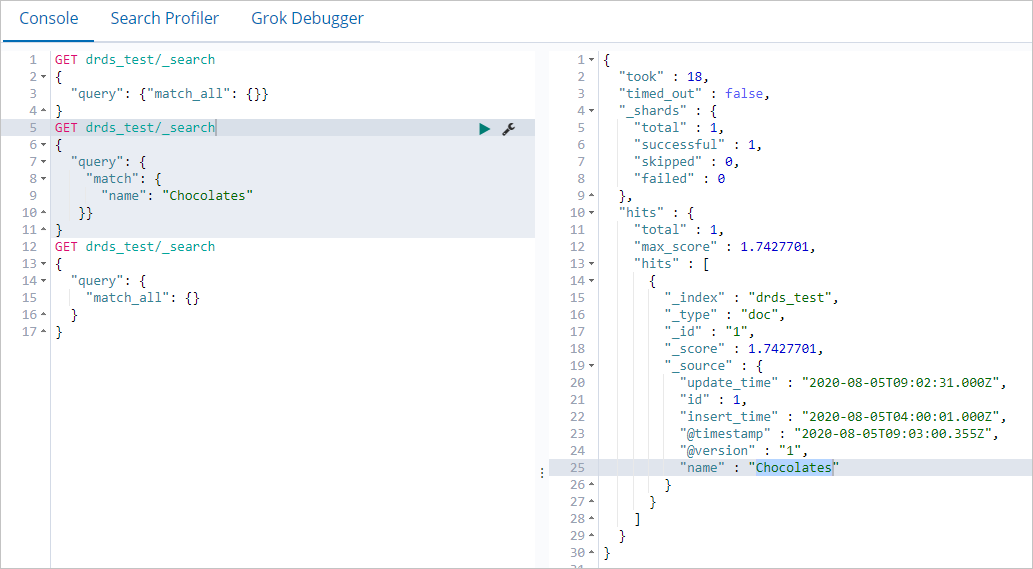Collapse the block at editor line 2
The image size is (1033, 569).
[45, 77]
